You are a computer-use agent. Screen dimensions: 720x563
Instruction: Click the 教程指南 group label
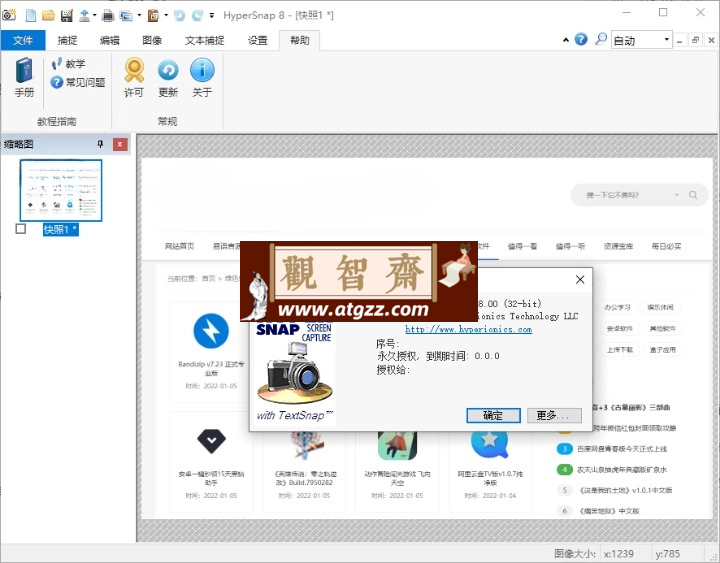pyautogui.click(x=56, y=122)
